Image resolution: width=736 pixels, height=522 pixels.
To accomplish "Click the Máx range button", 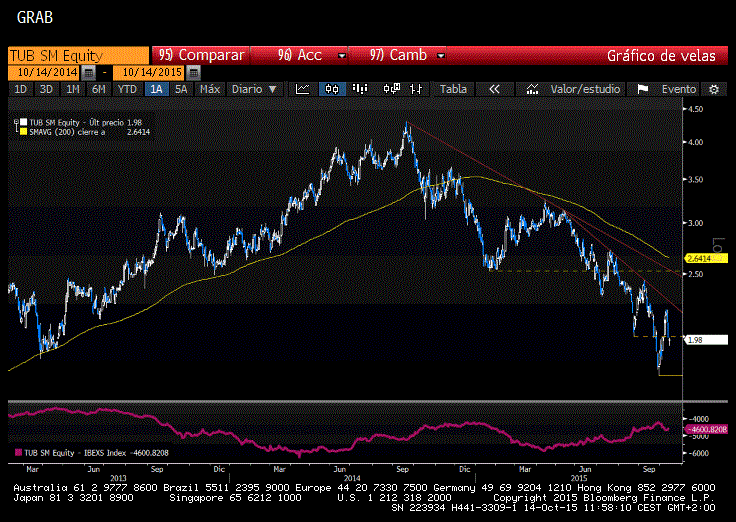I will (x=209, y=89).
